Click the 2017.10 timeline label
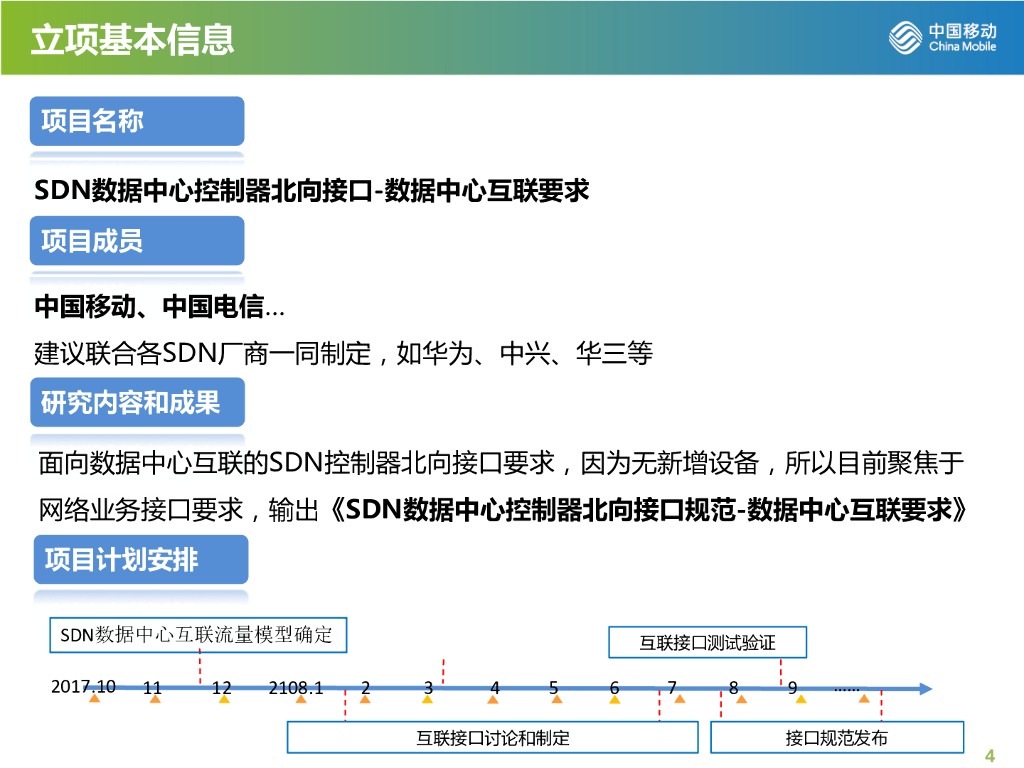1024x768 pixels. pyautogui.click(x=83, y=686)
